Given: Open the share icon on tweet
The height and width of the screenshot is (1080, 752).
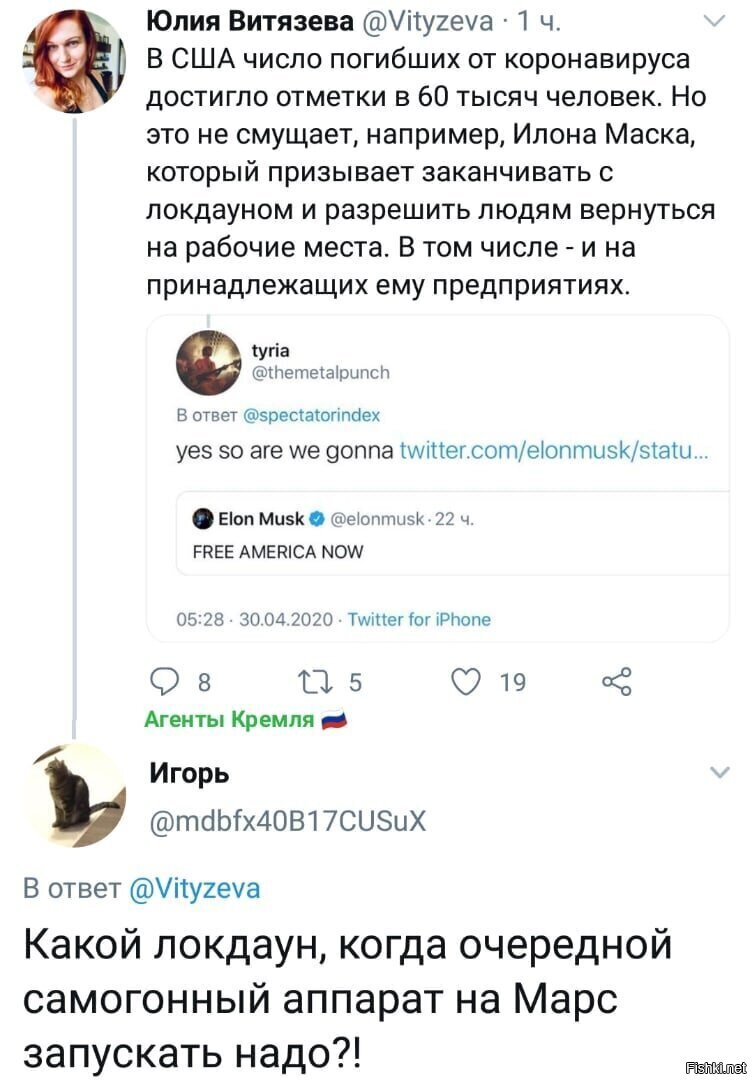Looking at the screenshot, I should pyautogui.click(x=616, y=681).
